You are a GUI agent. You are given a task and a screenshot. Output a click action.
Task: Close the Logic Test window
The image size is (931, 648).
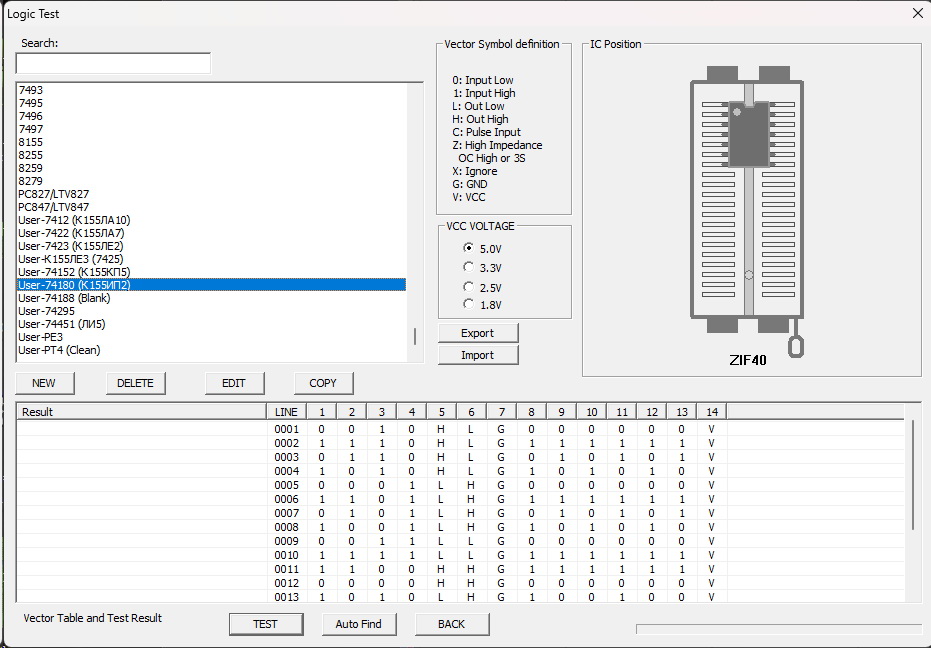point(917,13)
